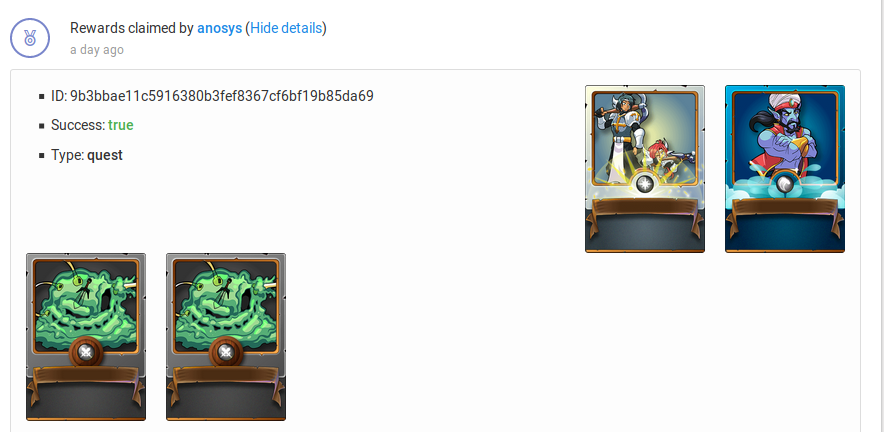The image size is (884, 432).
Task: Click the circular medal rewards icon
Action: pyautogui.click(x=30, y=38)
